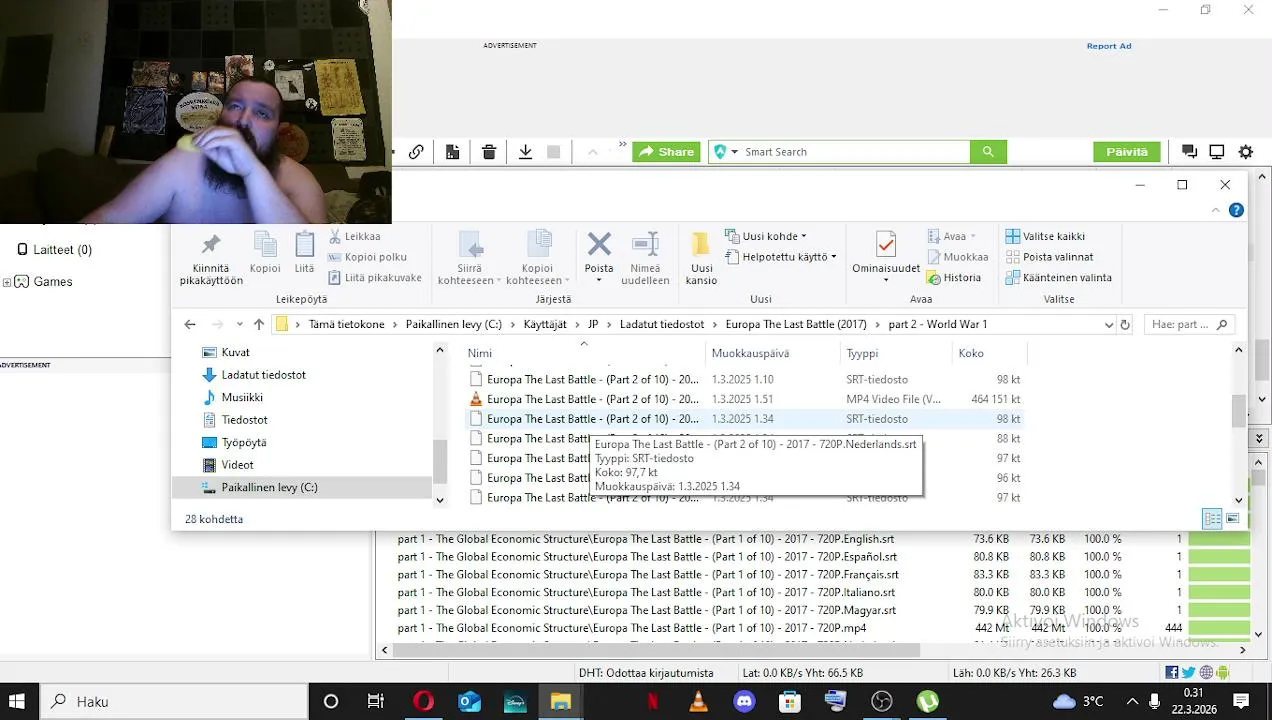The height and width of the screenshot is (720, 1272).
Task: Refresh the Explorer address bar
Action: pos(1125,325)
